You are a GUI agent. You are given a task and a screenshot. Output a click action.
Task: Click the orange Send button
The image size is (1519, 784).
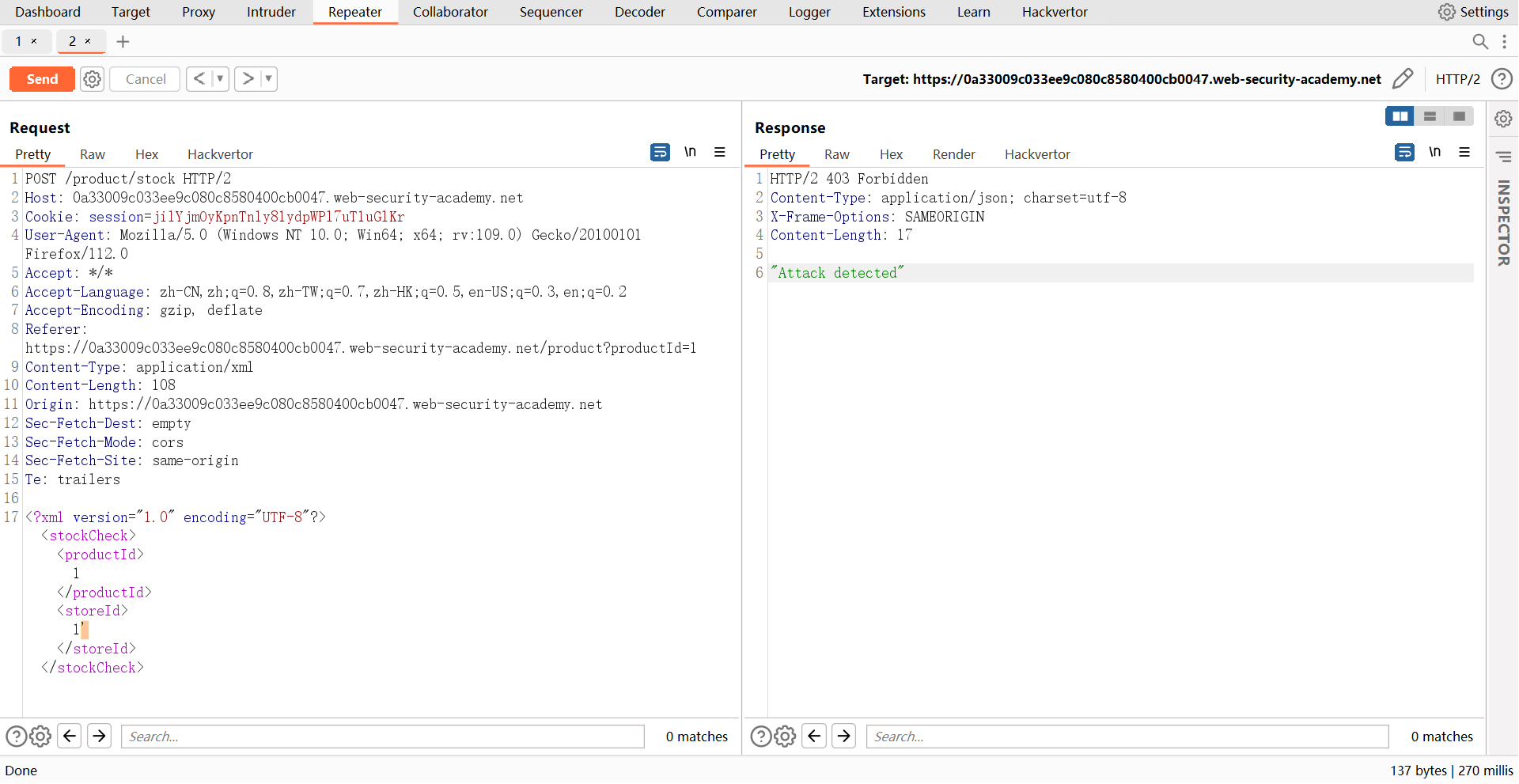(42, 79)
